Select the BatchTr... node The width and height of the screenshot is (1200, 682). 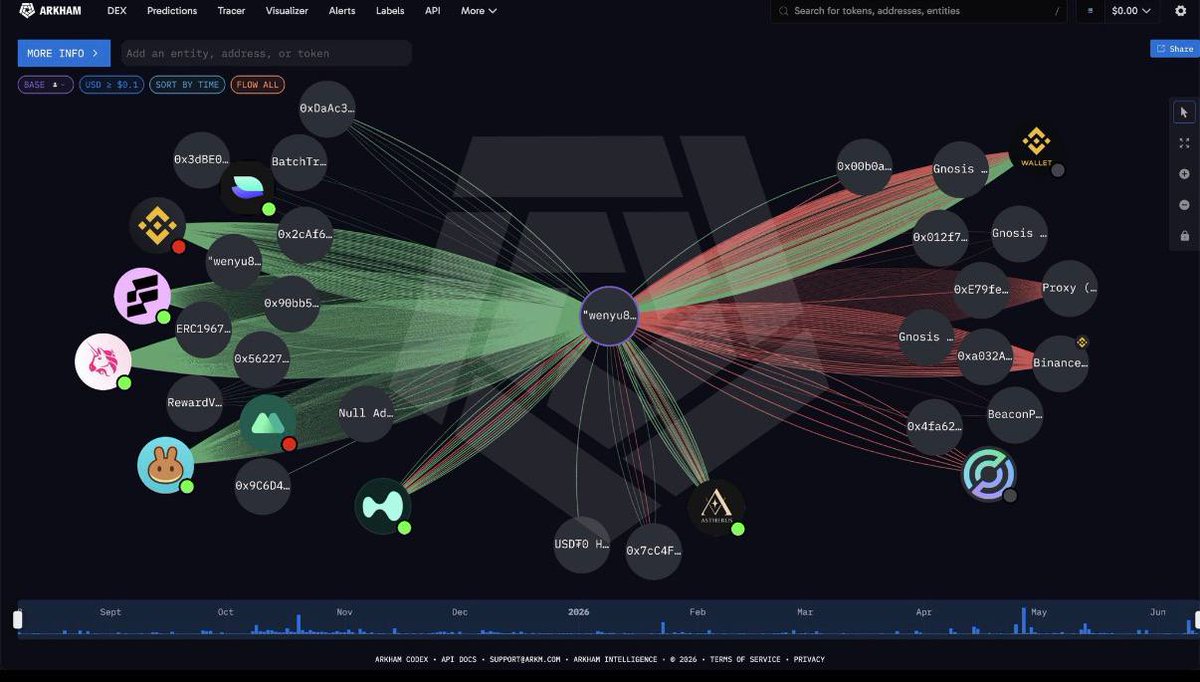(299, 162)
